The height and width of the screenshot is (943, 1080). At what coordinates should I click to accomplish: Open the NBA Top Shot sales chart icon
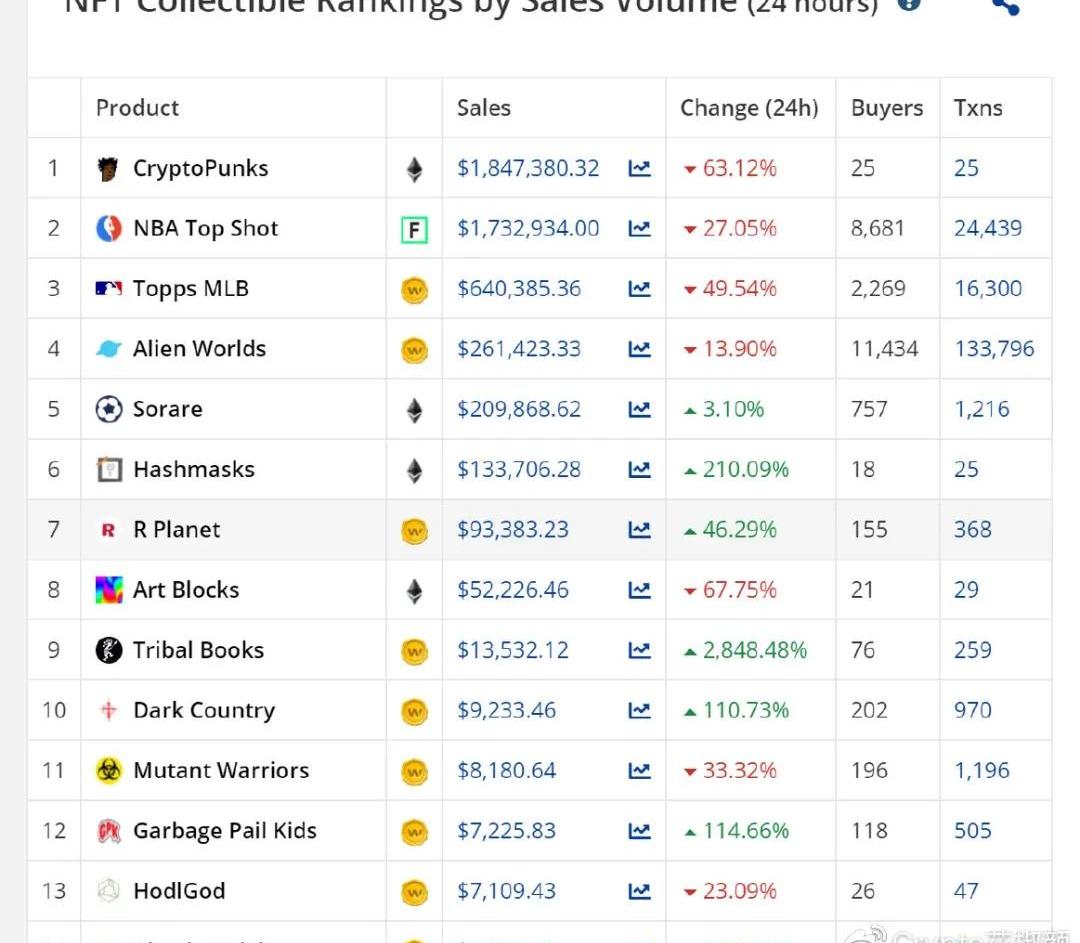coord(639,229)
